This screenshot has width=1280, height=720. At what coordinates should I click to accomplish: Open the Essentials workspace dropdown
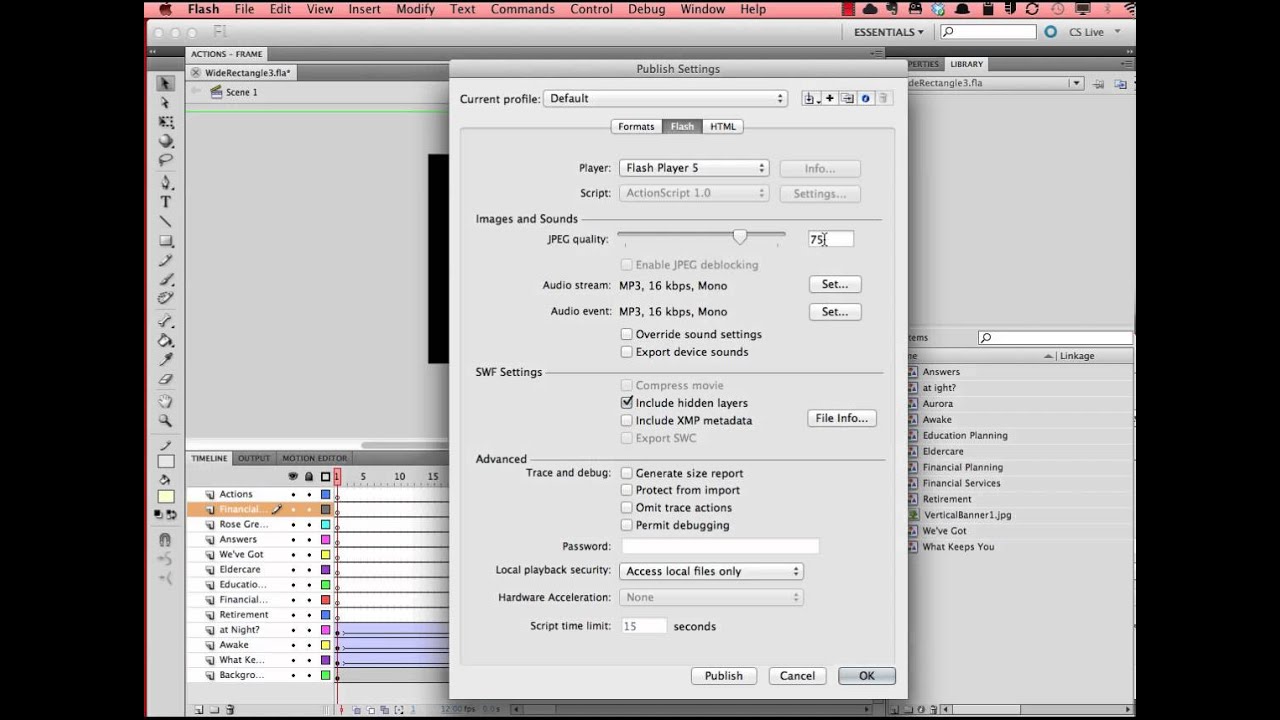coord(889,32)
